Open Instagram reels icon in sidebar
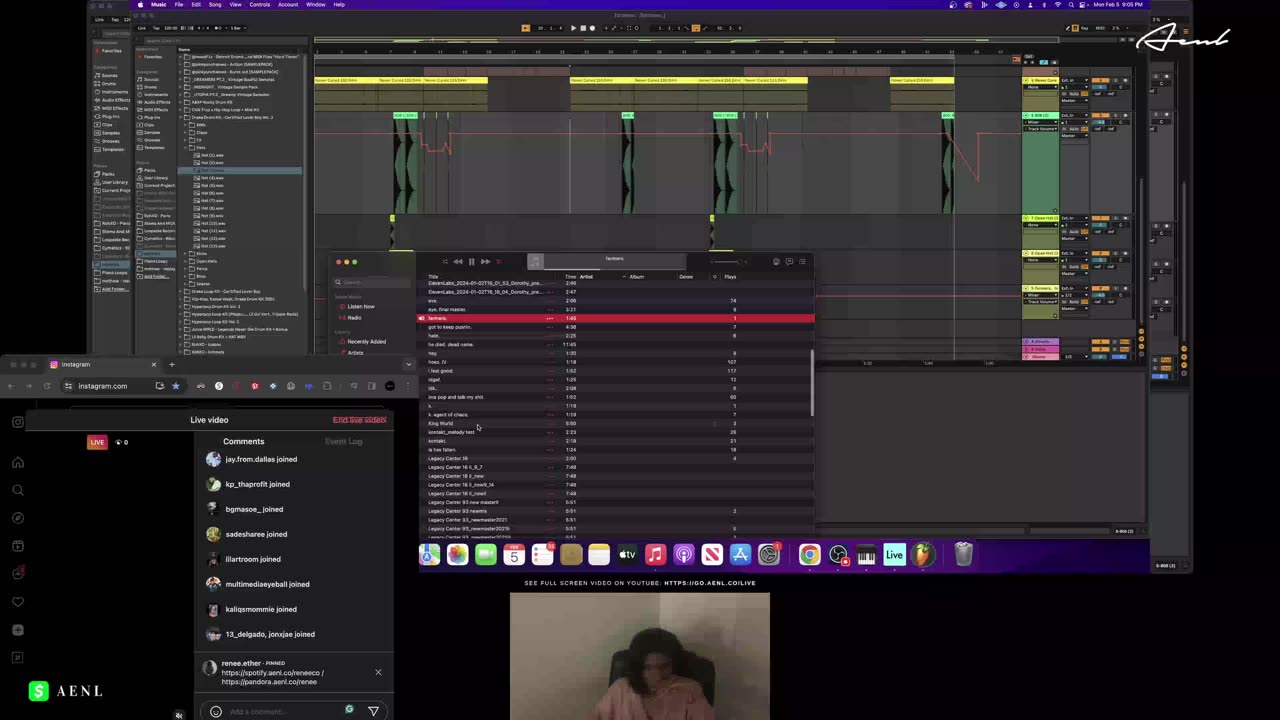The height and width of the screenshot is (720, 1280). [x=17, y=546]
